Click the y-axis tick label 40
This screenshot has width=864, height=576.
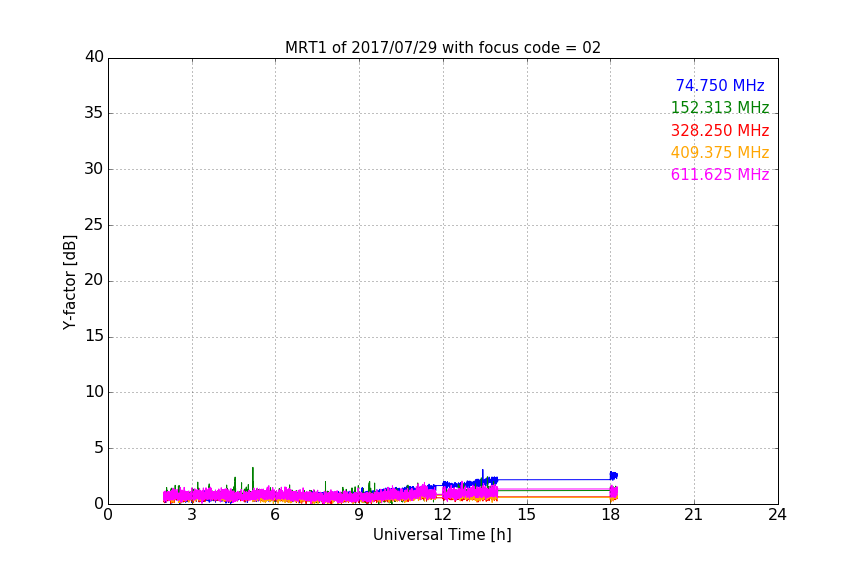tap(94, 57)
